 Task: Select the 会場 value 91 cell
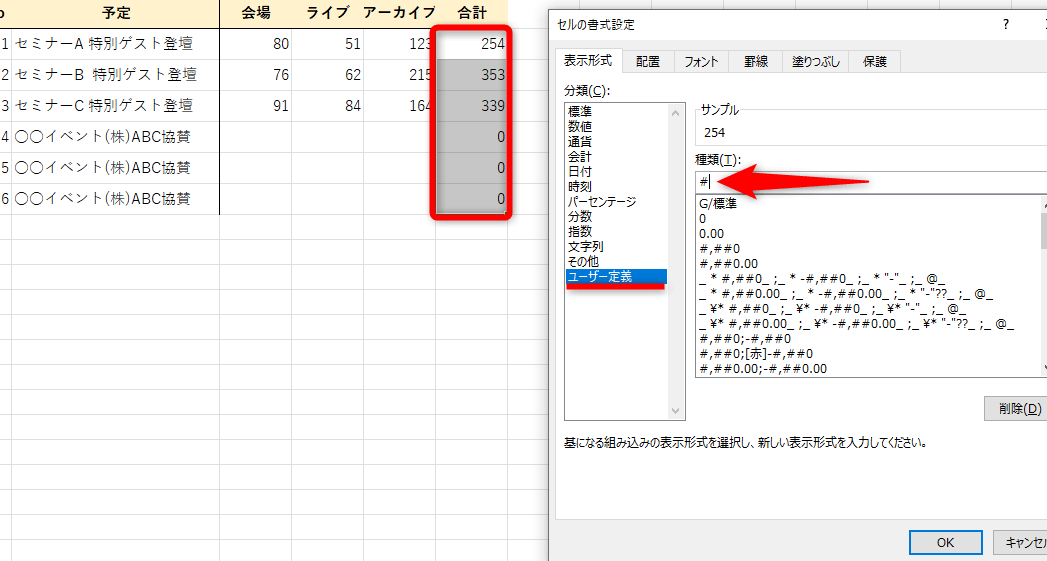click(x=257, y=106)
